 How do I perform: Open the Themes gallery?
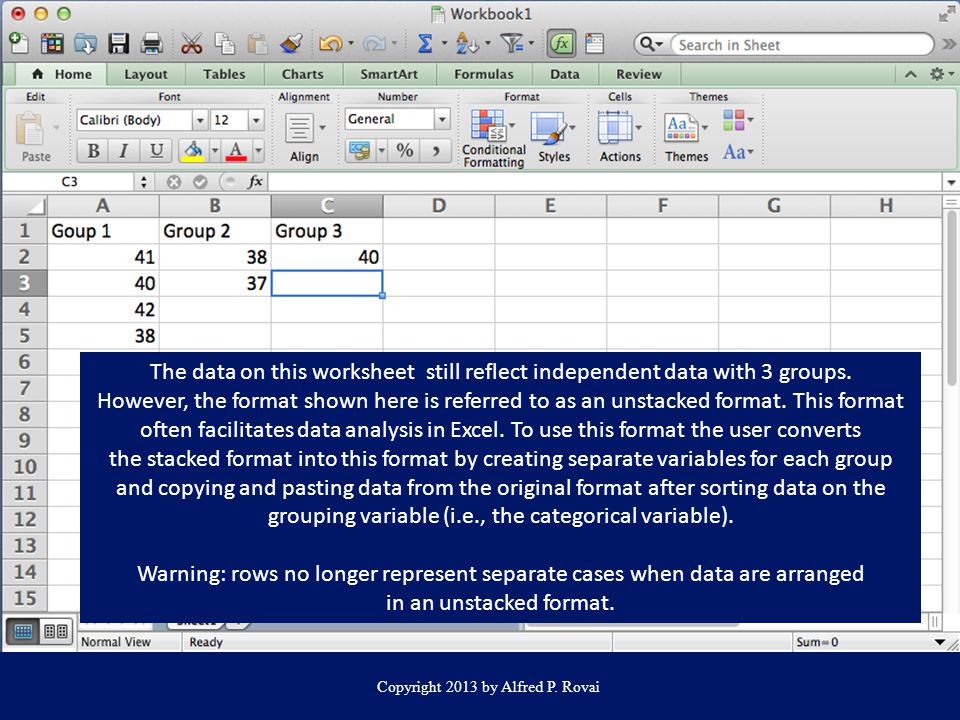686,137
